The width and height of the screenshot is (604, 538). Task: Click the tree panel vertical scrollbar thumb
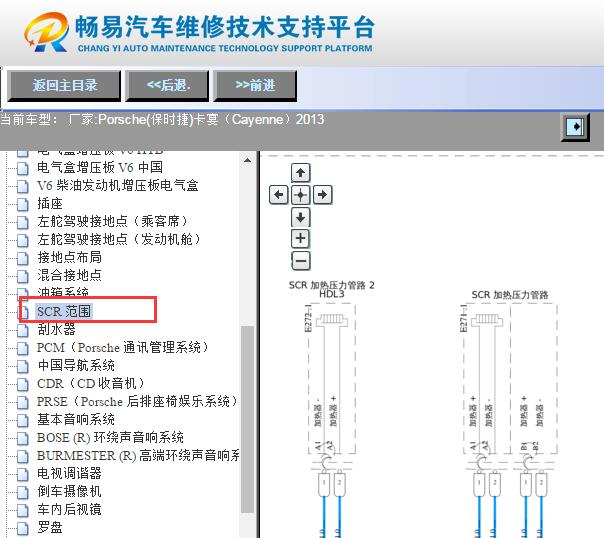point(247,419)
